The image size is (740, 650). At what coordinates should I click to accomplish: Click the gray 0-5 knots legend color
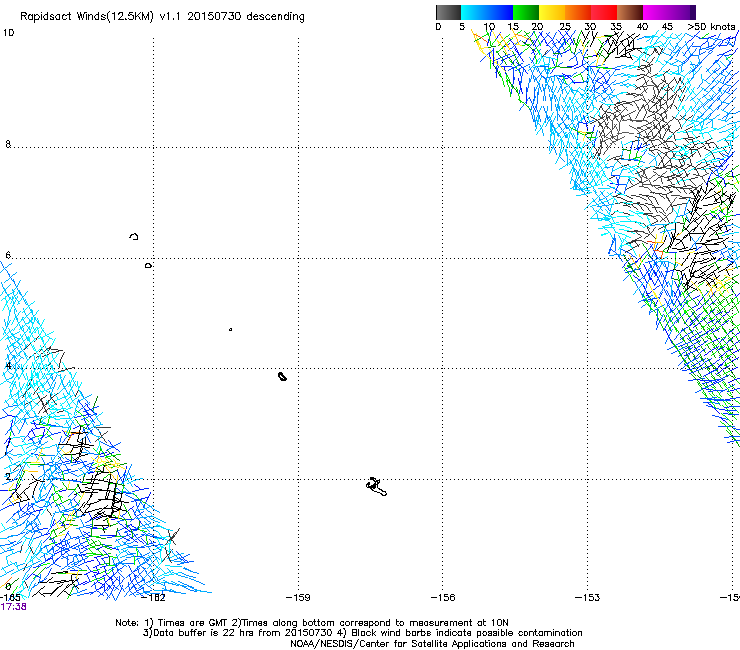(x=448, y=12)
